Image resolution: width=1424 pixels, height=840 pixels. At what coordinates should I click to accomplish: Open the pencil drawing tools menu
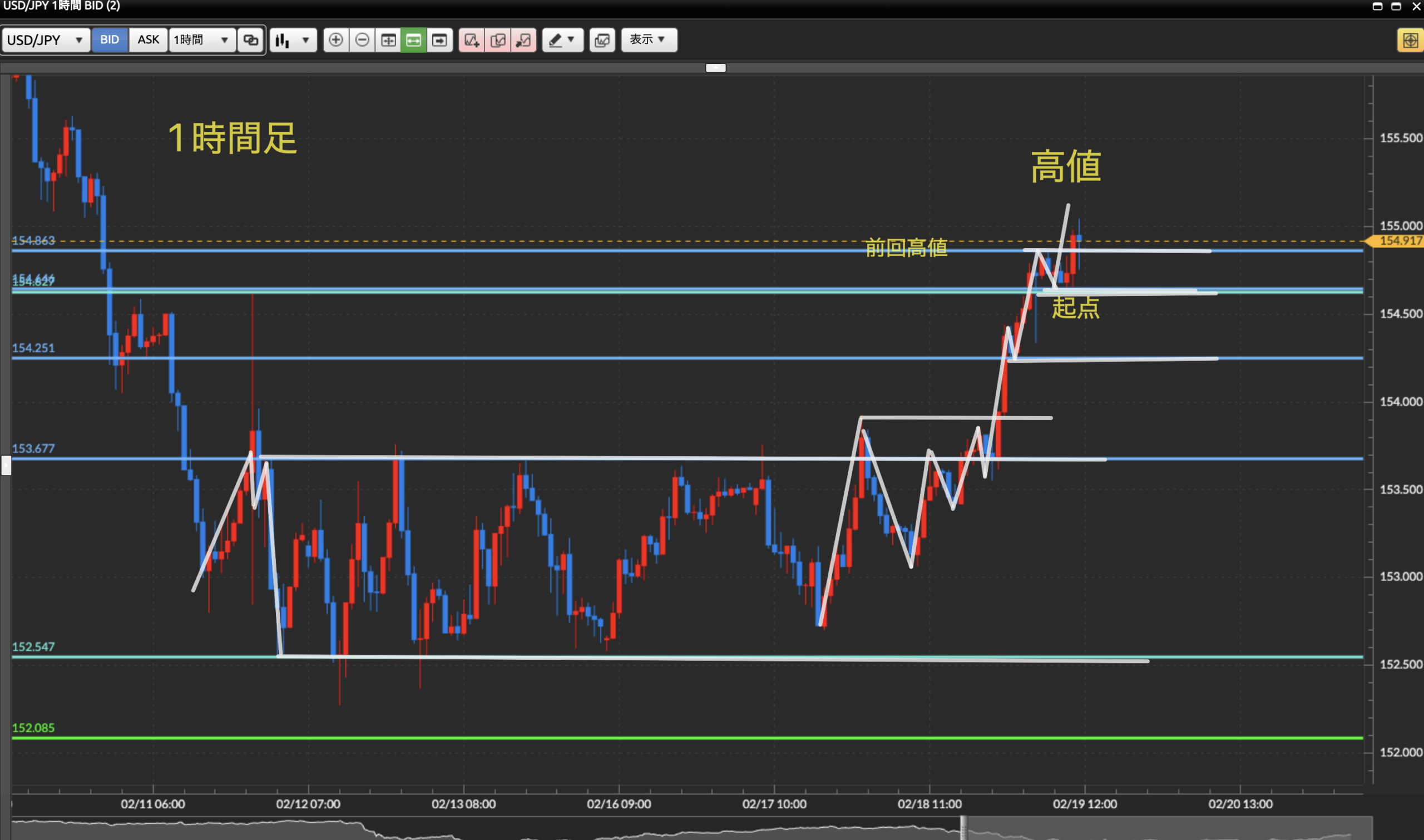[x=562, y=40]
